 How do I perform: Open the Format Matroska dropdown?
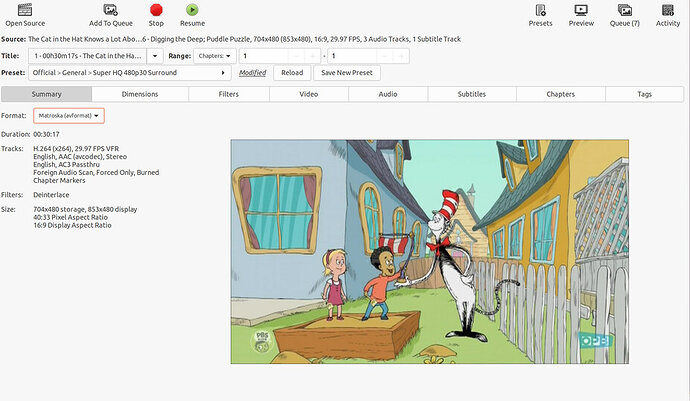(x=69, y=116)
